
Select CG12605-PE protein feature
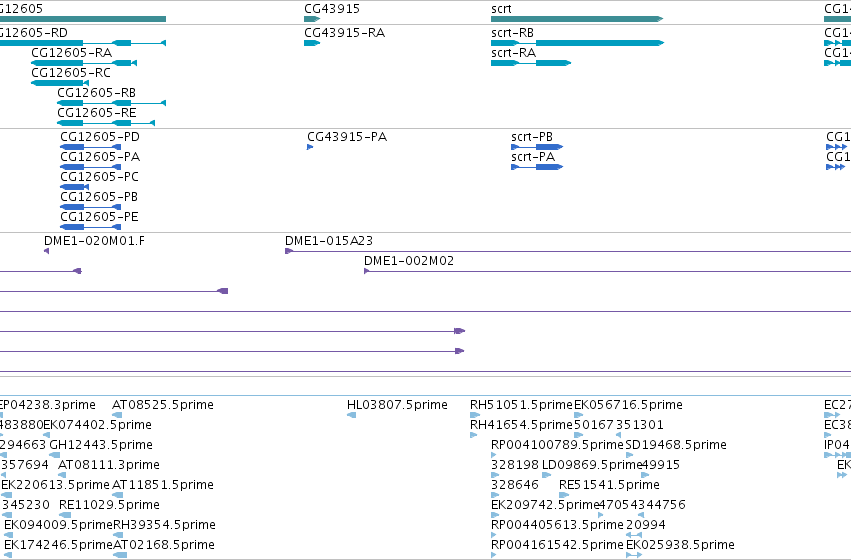91,227
